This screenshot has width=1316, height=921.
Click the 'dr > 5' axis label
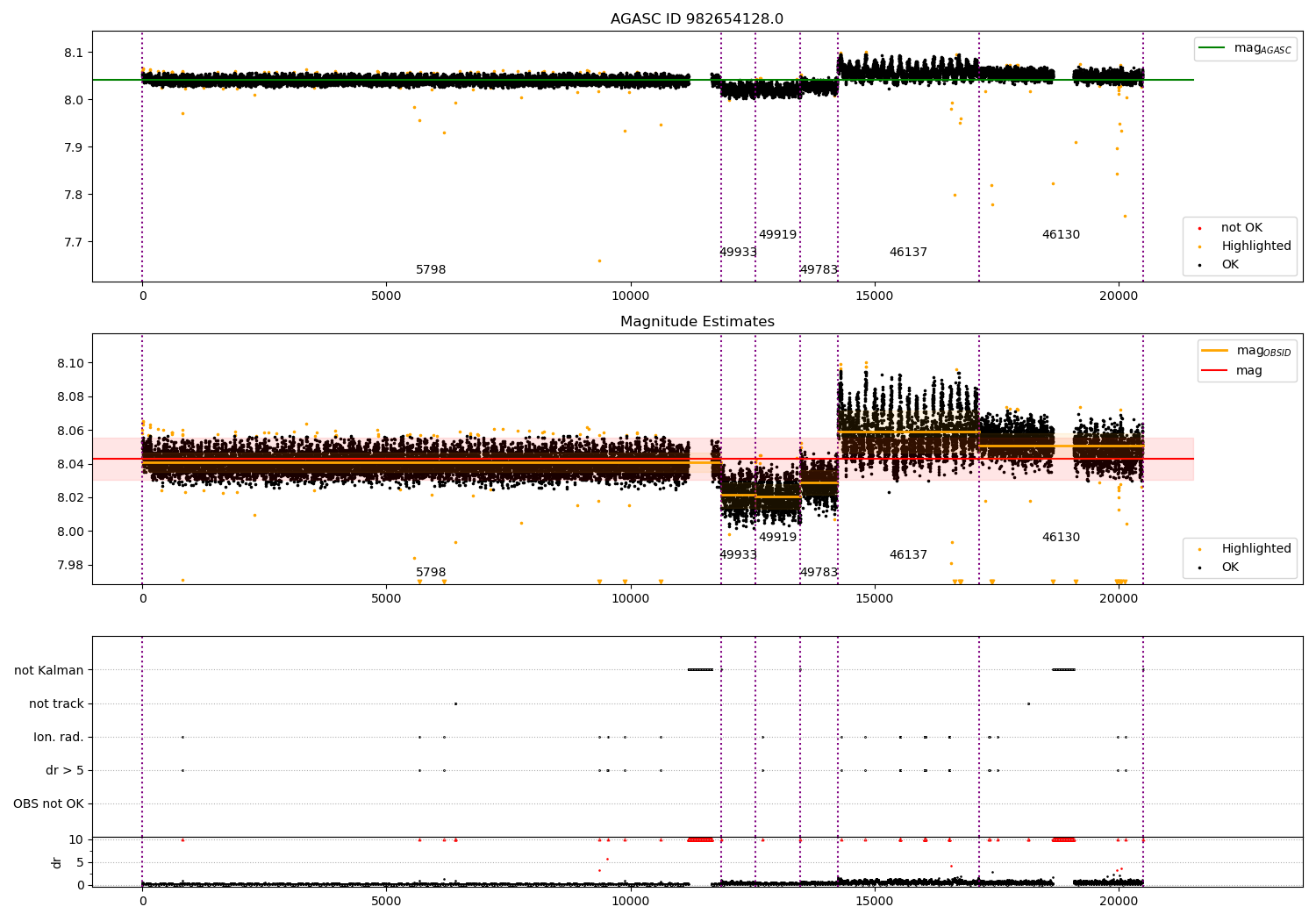pos(65,770)
